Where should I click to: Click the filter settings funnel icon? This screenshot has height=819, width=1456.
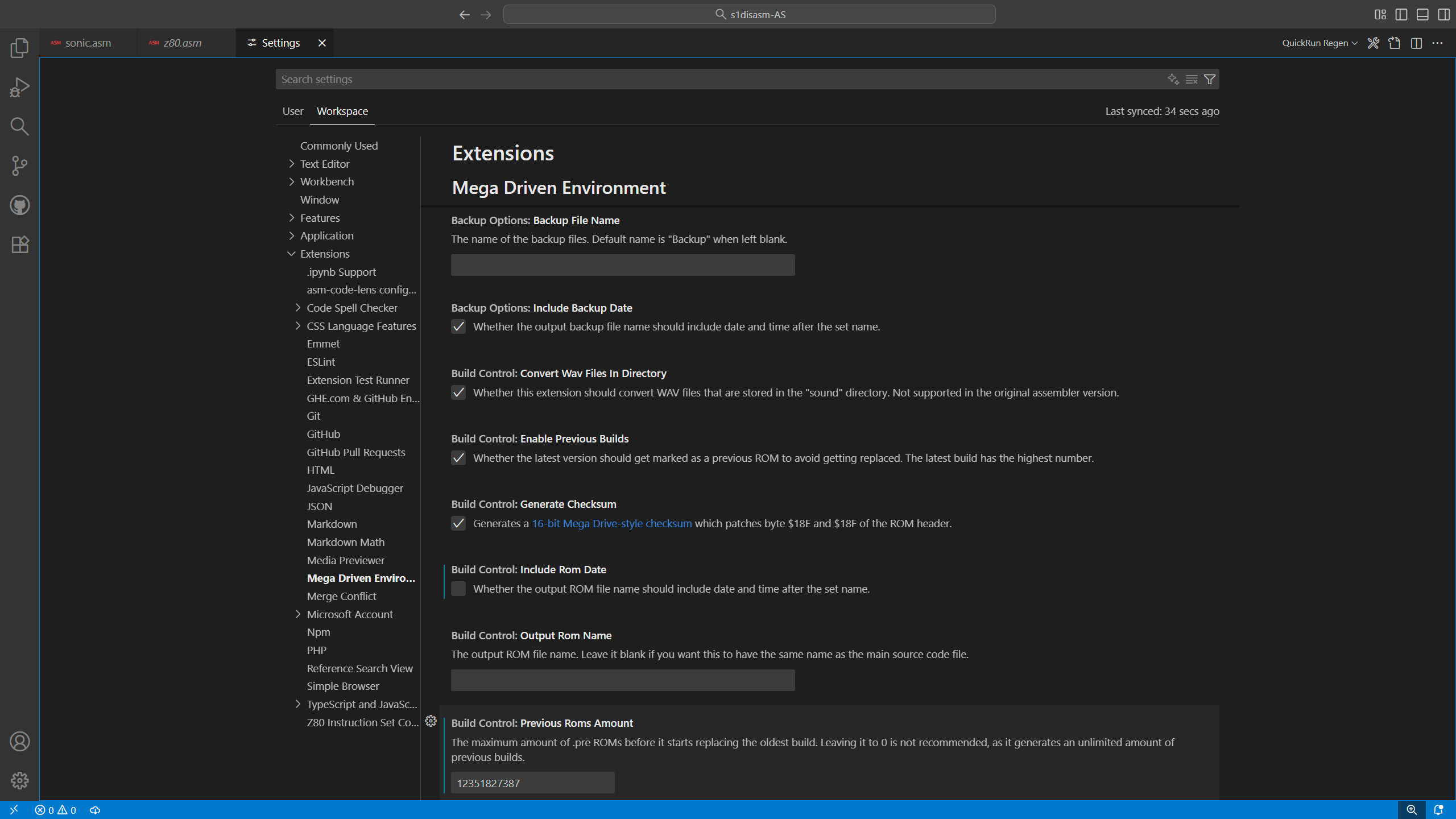(x=1210, y=79)
